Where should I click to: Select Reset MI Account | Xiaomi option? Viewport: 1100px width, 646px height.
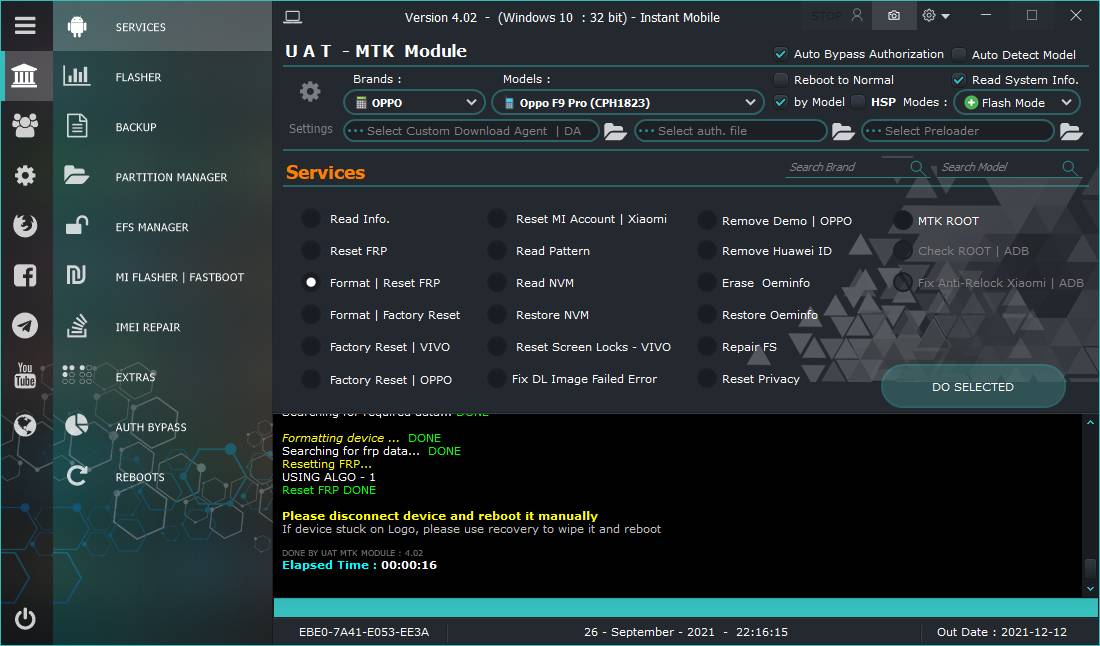pos(497,218)
